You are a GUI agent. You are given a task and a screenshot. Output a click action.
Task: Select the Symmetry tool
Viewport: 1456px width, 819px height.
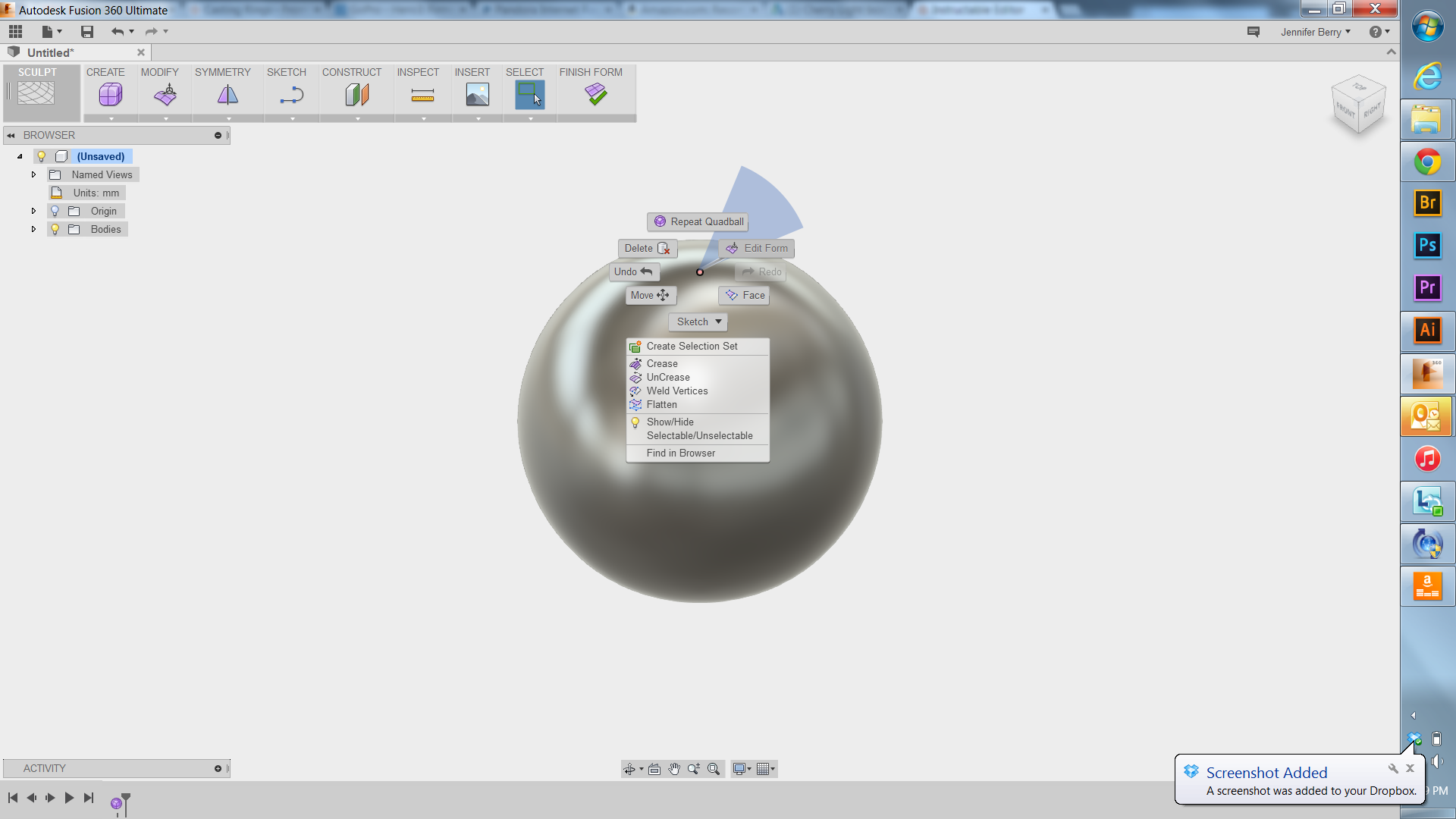tap(226, 94)
